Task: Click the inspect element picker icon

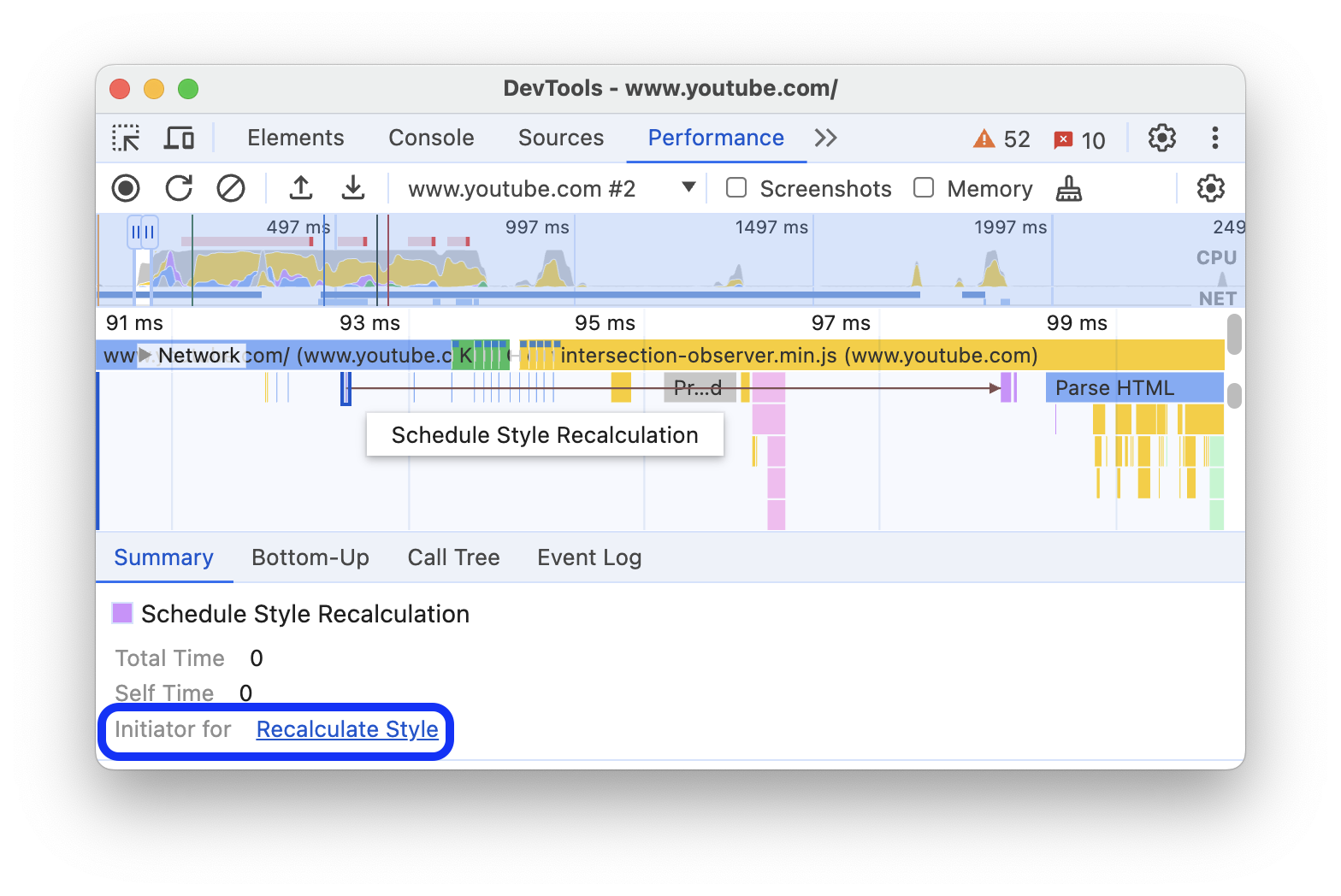Action: (x=126, y=138)
